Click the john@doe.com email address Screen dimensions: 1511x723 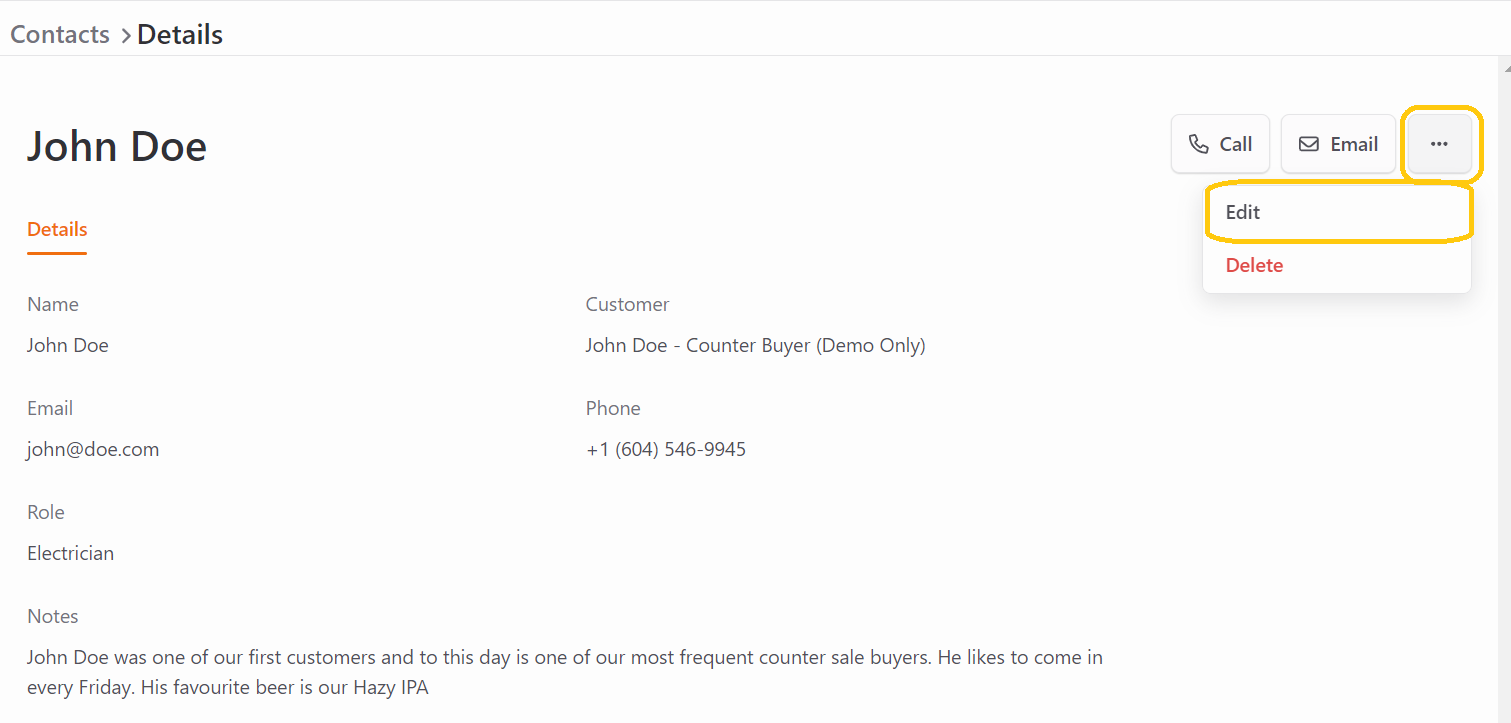[93, 449]
